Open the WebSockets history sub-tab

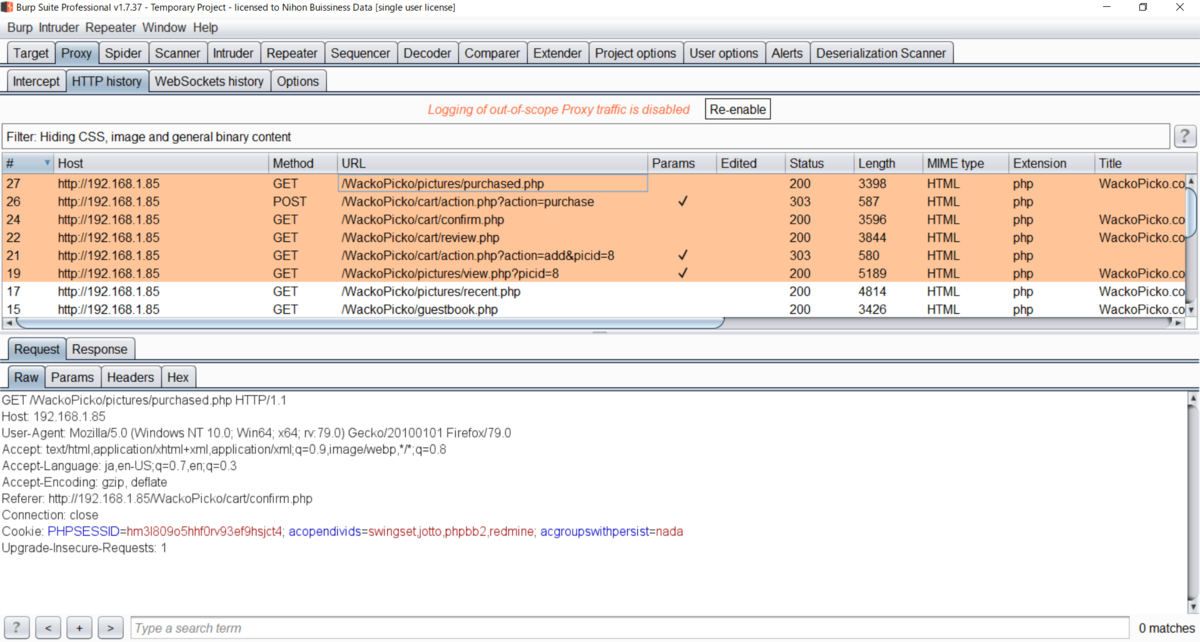pyautogui.click(x=209, y=81)
